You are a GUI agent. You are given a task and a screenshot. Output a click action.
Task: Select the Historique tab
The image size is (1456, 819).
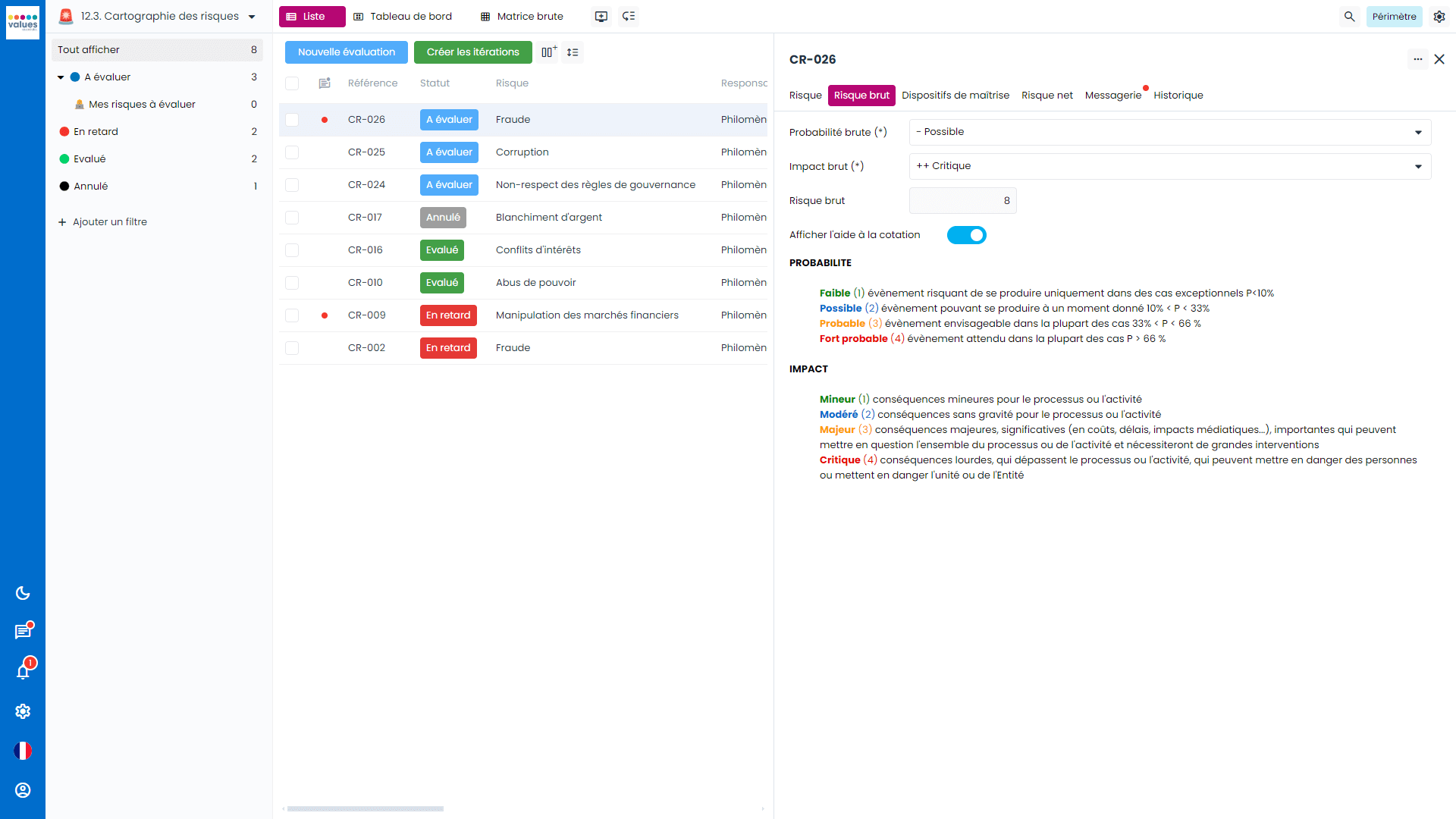coord(1178,95)
